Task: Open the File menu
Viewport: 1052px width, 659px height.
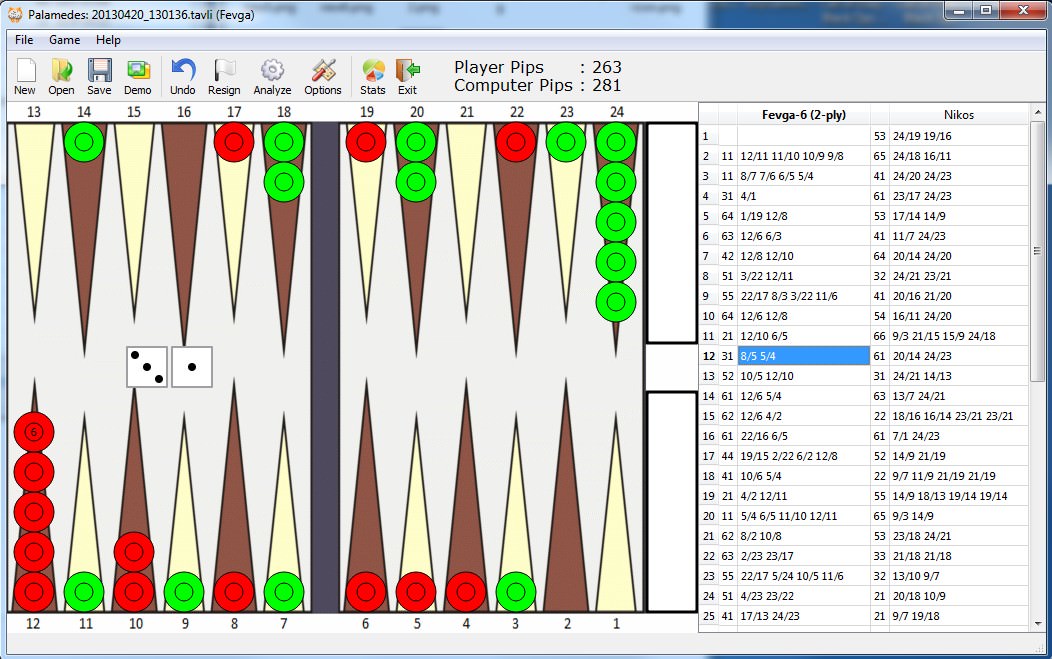Action: coord(24,40)
